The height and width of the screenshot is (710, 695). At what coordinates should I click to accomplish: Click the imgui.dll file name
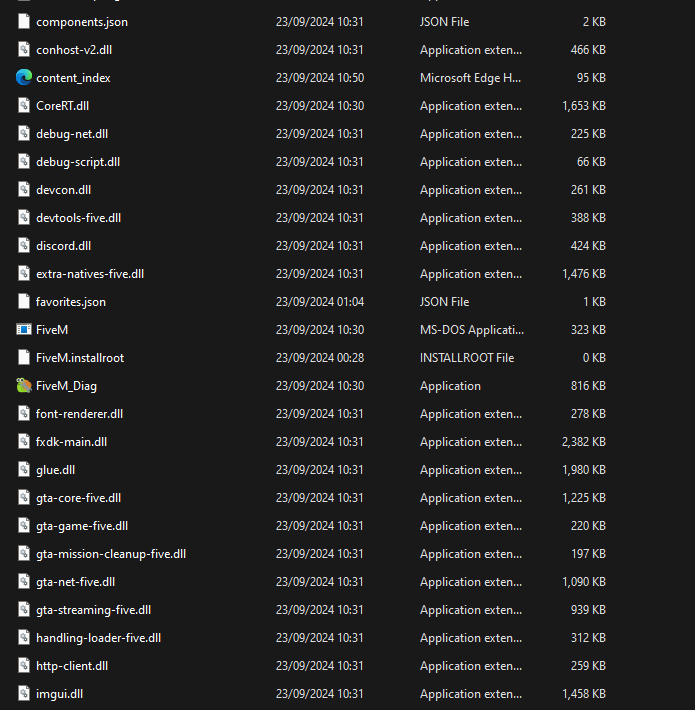pos(59,694)
